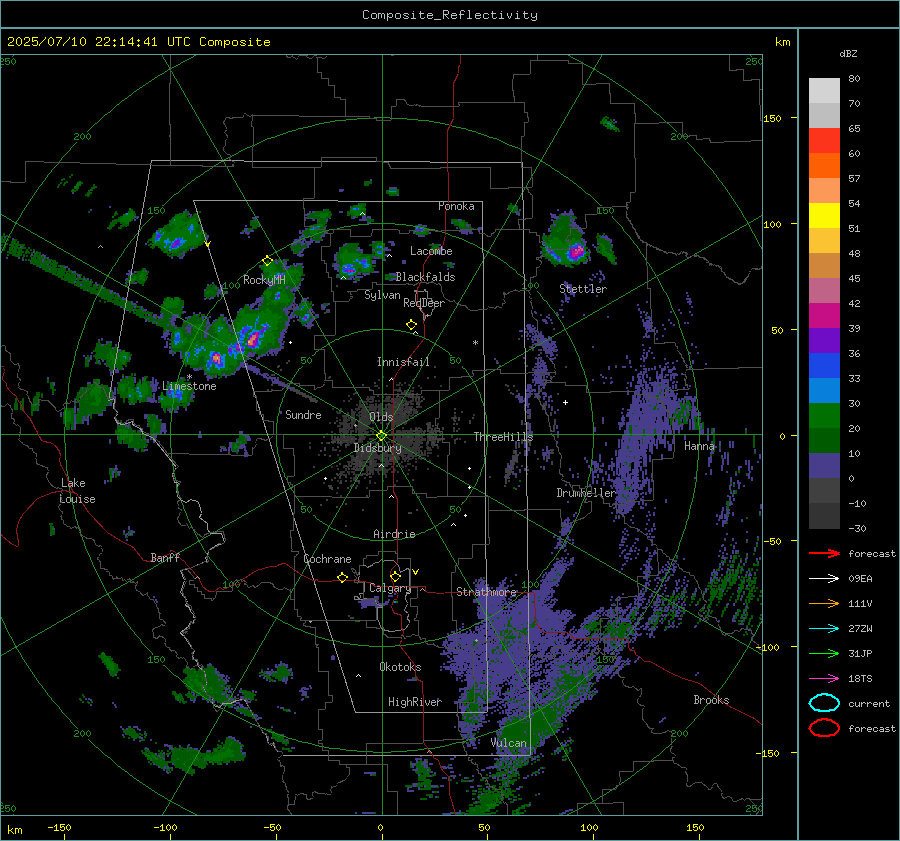
Task: Click the Banff town label
Action: point(165,557)
